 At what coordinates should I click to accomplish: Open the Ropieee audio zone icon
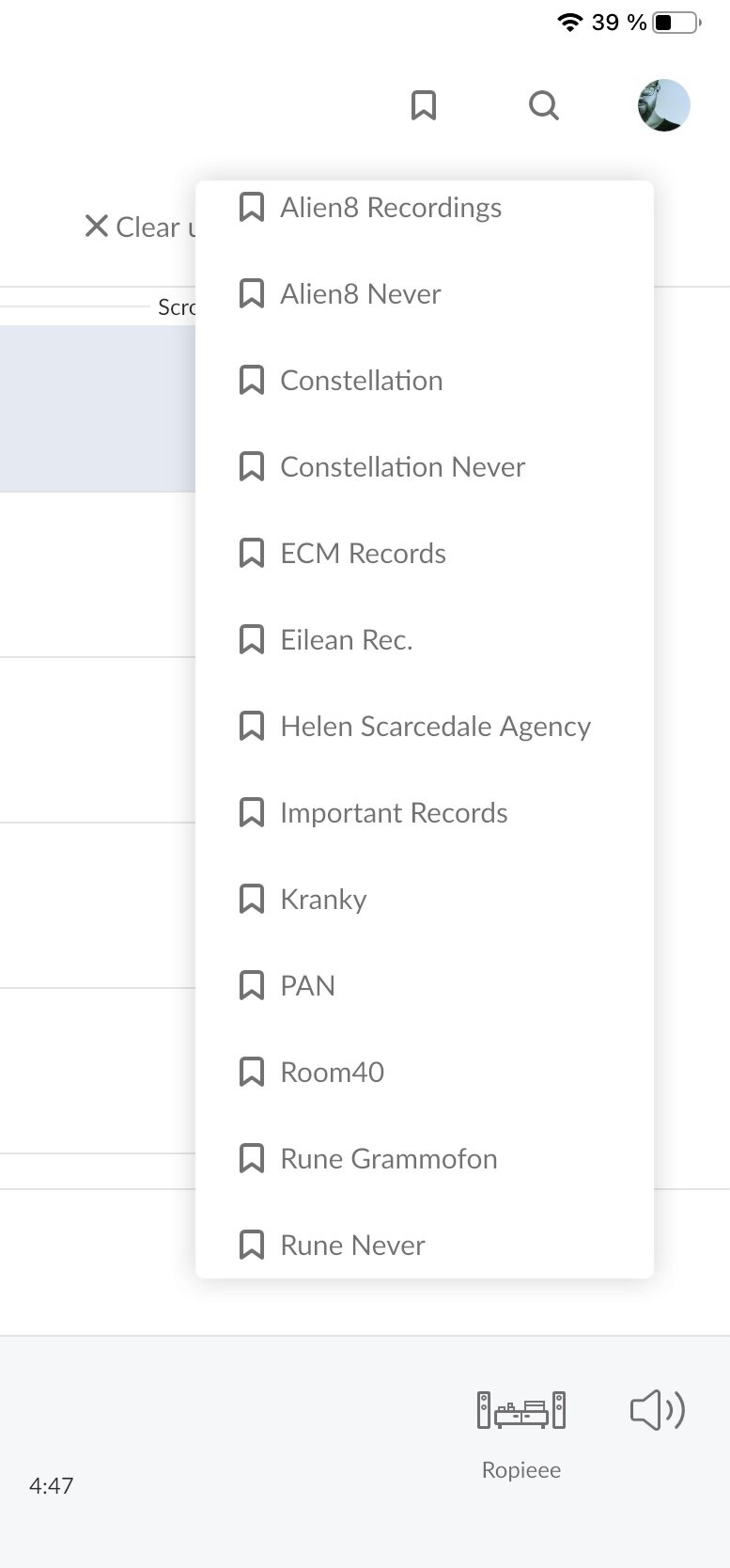pyautogui.click(x=521, y=1410)
